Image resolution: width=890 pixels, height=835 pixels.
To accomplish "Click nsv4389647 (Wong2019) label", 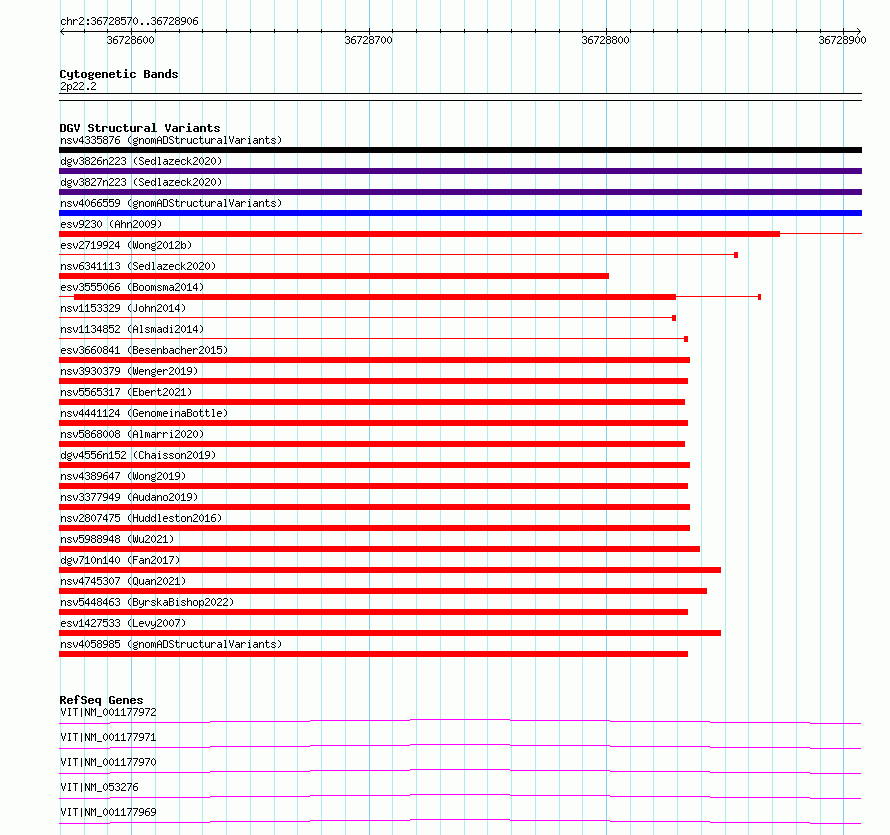I will click(123, 476).
